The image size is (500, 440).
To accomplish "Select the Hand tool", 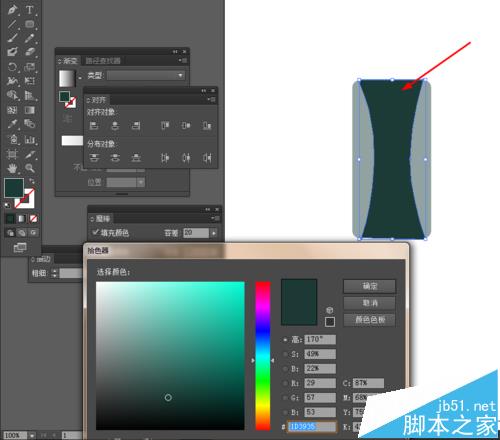I will tap(12, 168).
